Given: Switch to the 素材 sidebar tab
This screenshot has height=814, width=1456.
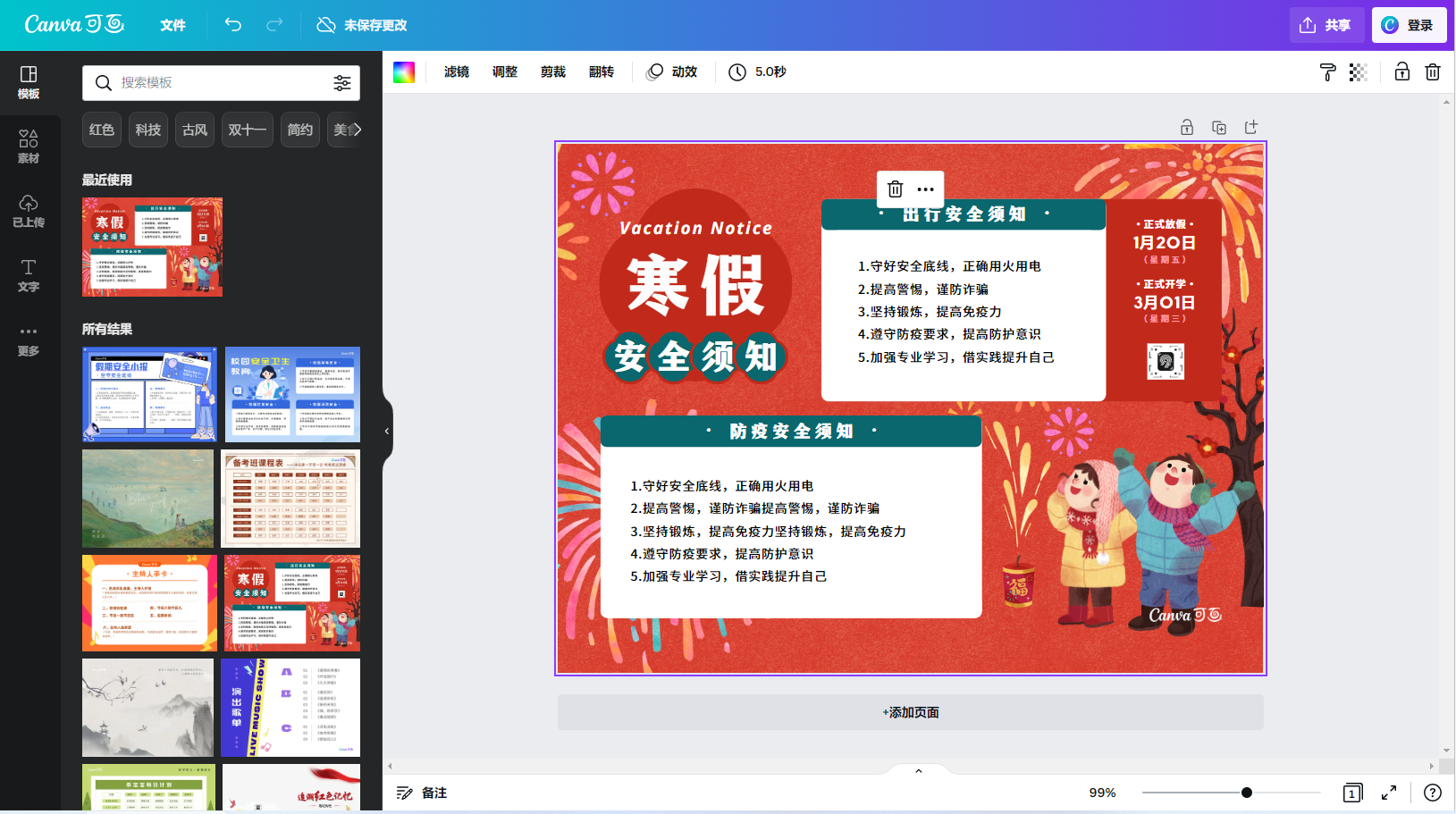Looking at the screenshot, I should [x=29, y=147].
